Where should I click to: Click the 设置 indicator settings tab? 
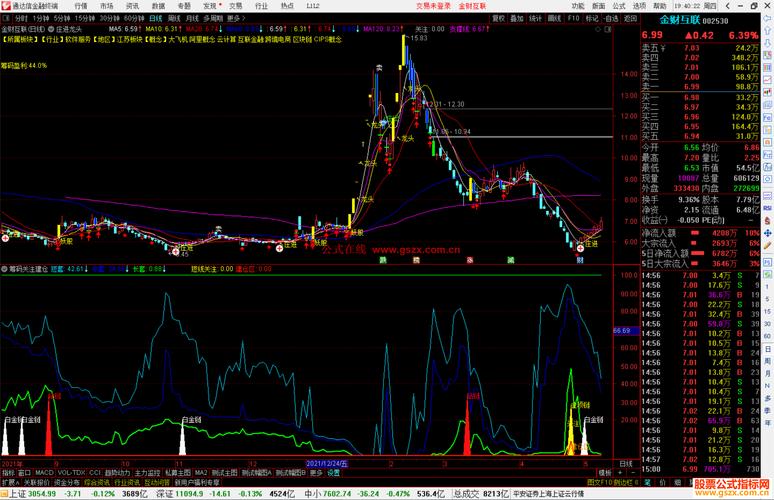[334, 473]
